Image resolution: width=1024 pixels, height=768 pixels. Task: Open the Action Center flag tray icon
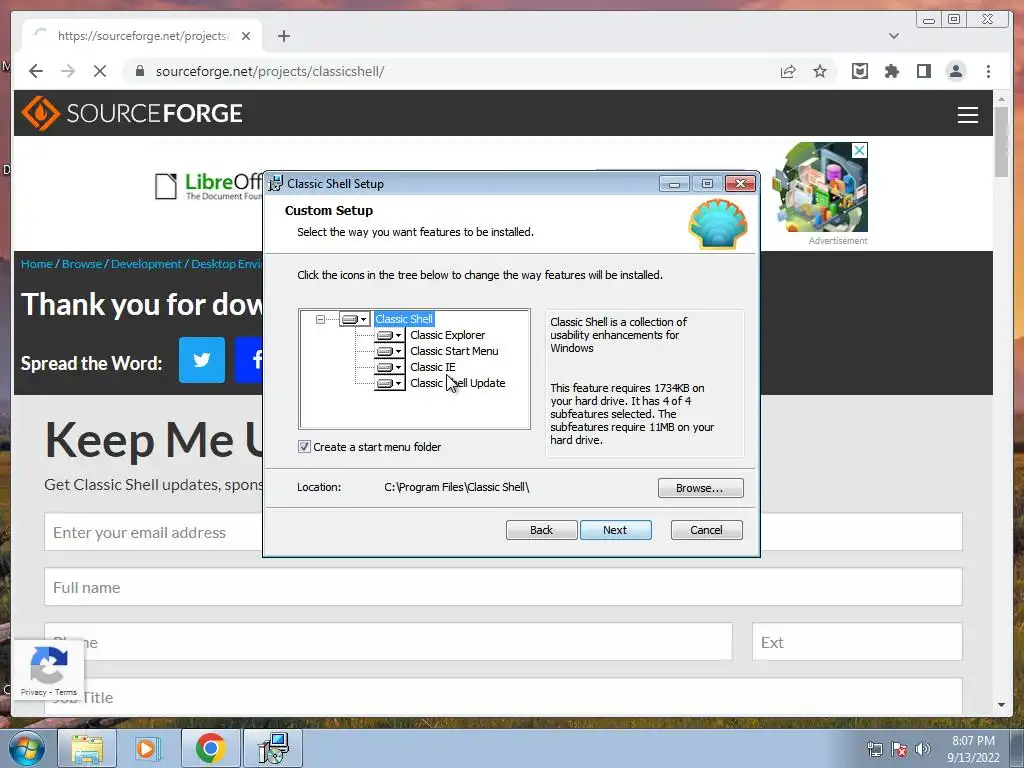[899, 749]
